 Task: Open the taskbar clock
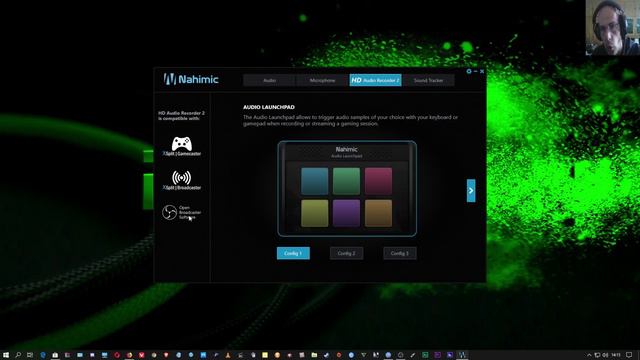(x=616, y=355)
